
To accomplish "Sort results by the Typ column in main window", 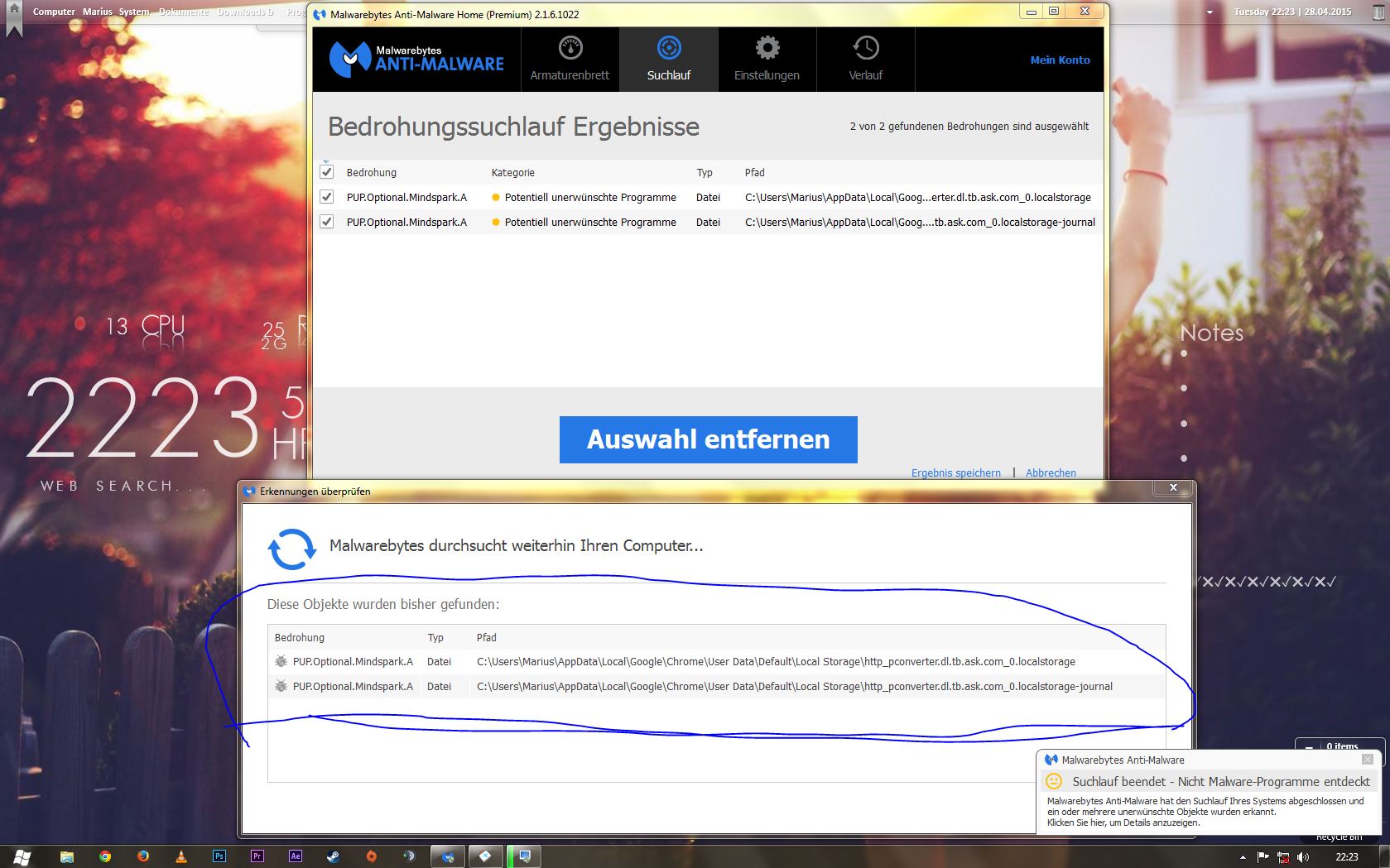I will pyautogui.click(x=705, y=172).
